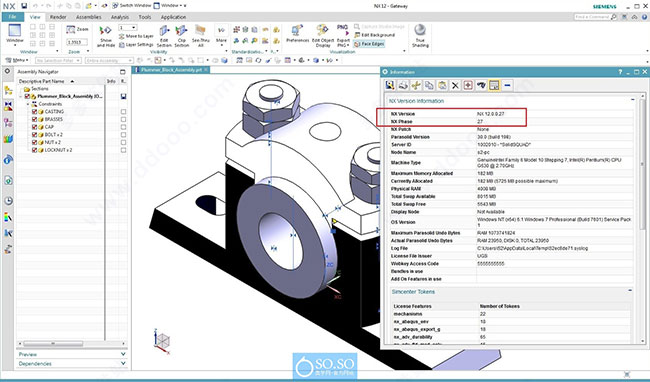Click the copy icon in the Information window
This screenshot has height=382, width=650.
429,85
